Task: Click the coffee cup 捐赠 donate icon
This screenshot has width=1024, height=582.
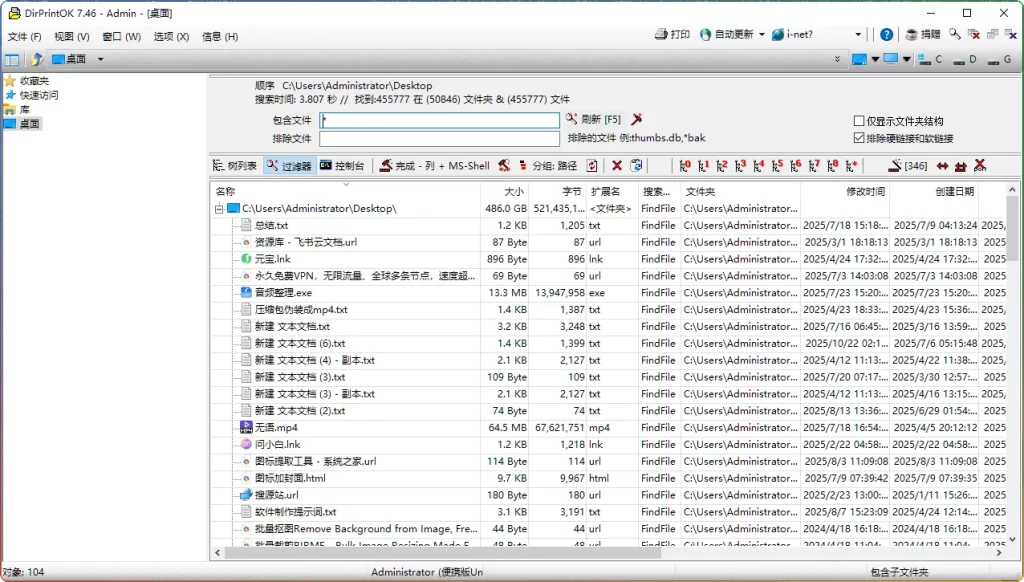Action: coord(910,34)
